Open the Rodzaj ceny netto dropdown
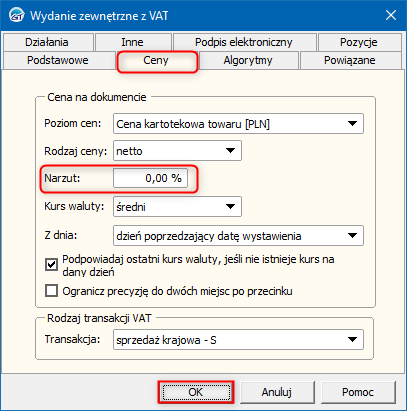Viewport: 407px width, 411px height. [x=177, y=151]
